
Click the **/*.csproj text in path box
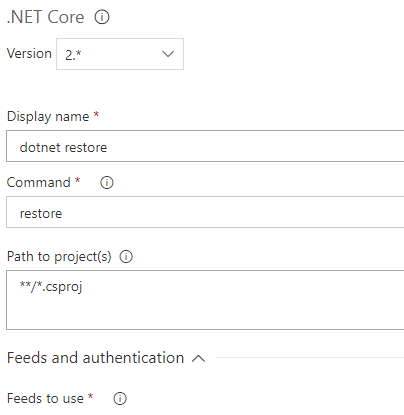51,287
